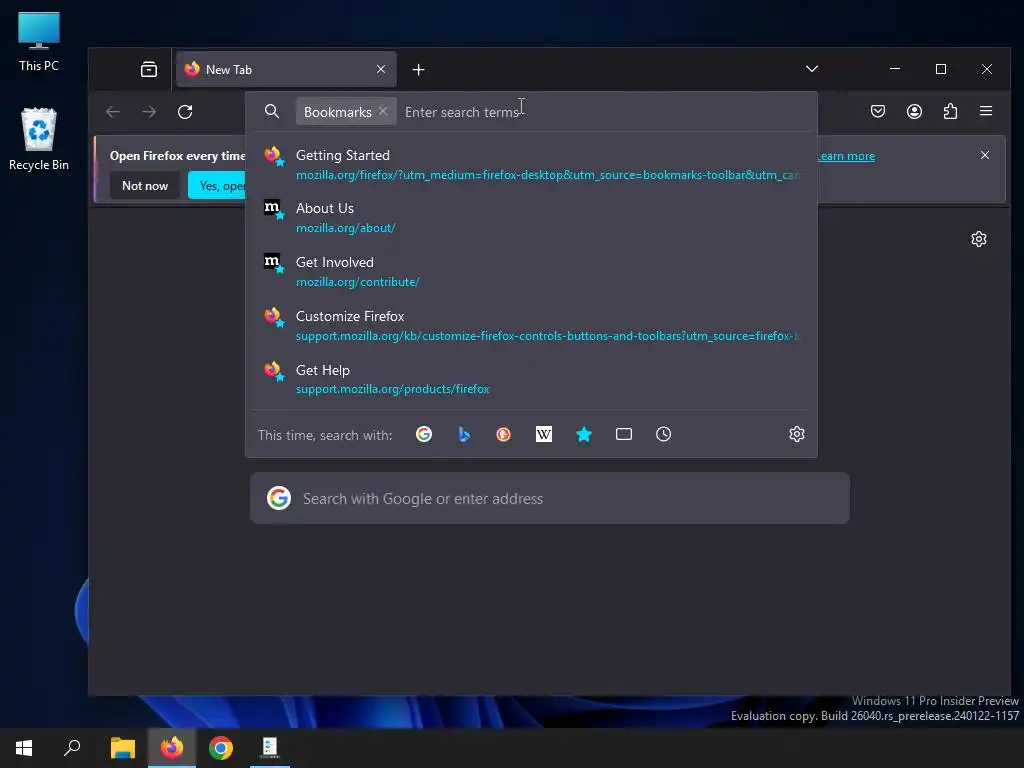Switch to the New Tab tab

(x=286, y=69)
